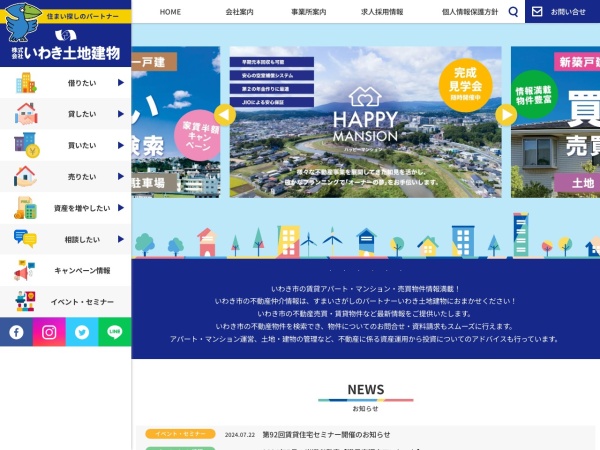Click the 完成見学会 orange circle badge
Image resolution: width=600 pixels, height=450 pixels.
click(x=465, y=85)
